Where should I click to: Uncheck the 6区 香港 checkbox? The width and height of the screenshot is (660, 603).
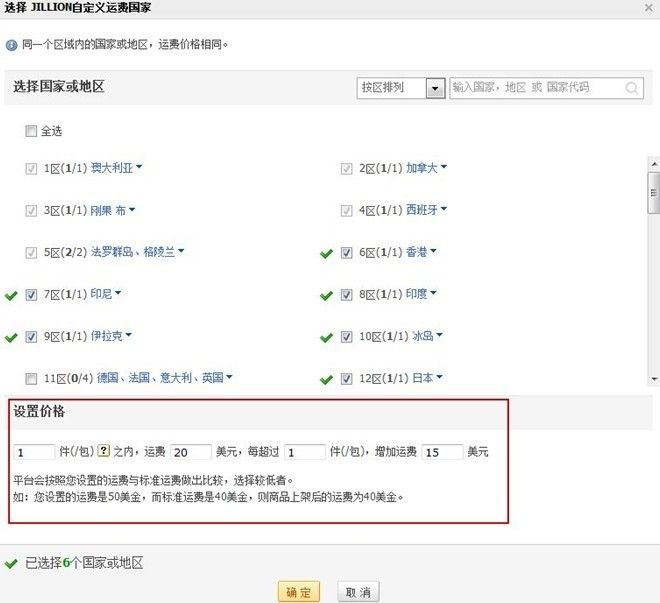click(346, 252)
